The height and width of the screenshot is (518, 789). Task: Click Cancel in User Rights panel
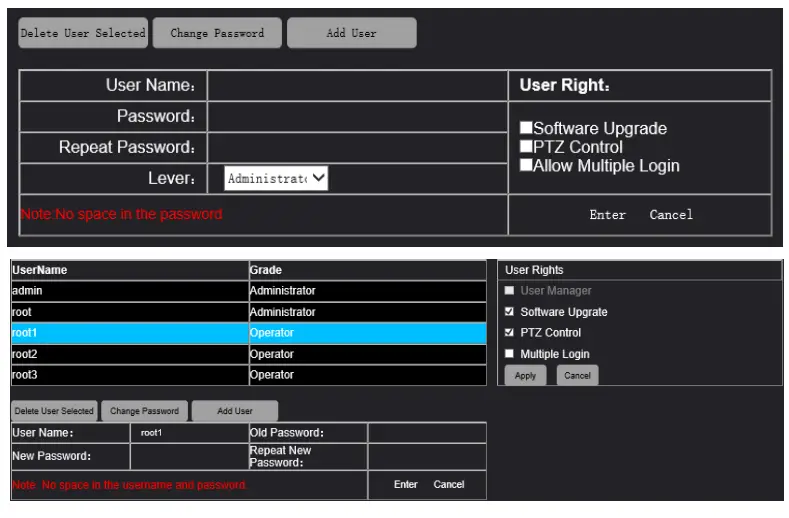point(577,376)
